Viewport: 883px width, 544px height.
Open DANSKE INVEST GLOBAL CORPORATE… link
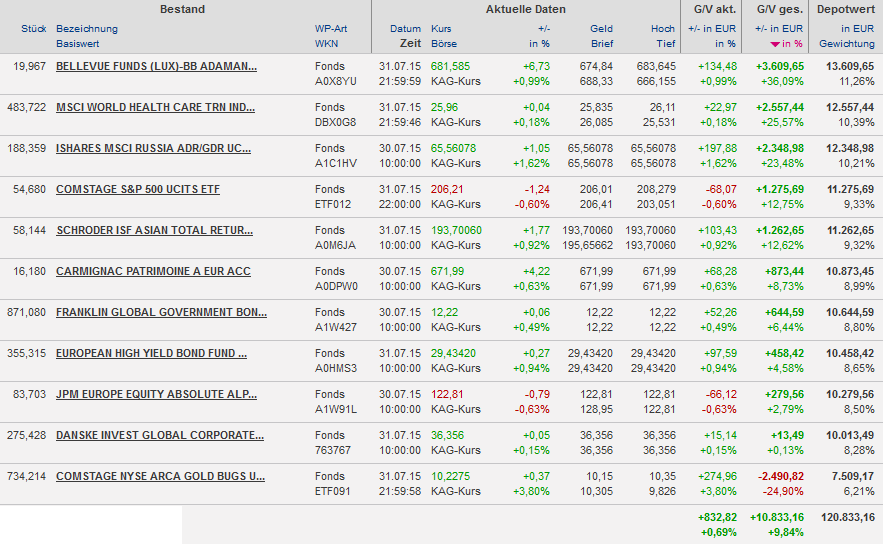pos(160,436)
